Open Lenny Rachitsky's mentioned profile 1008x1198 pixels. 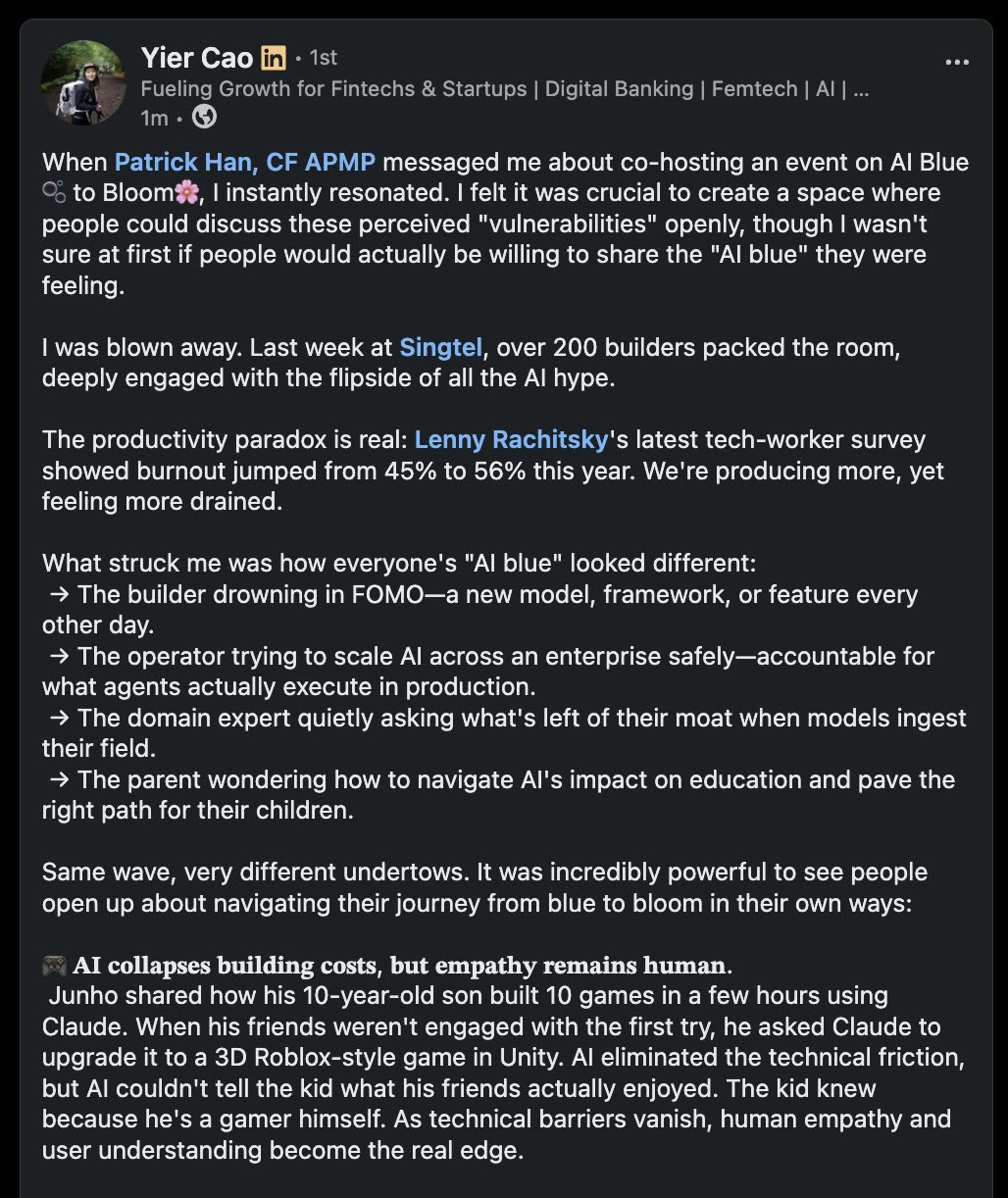[512, 439]
